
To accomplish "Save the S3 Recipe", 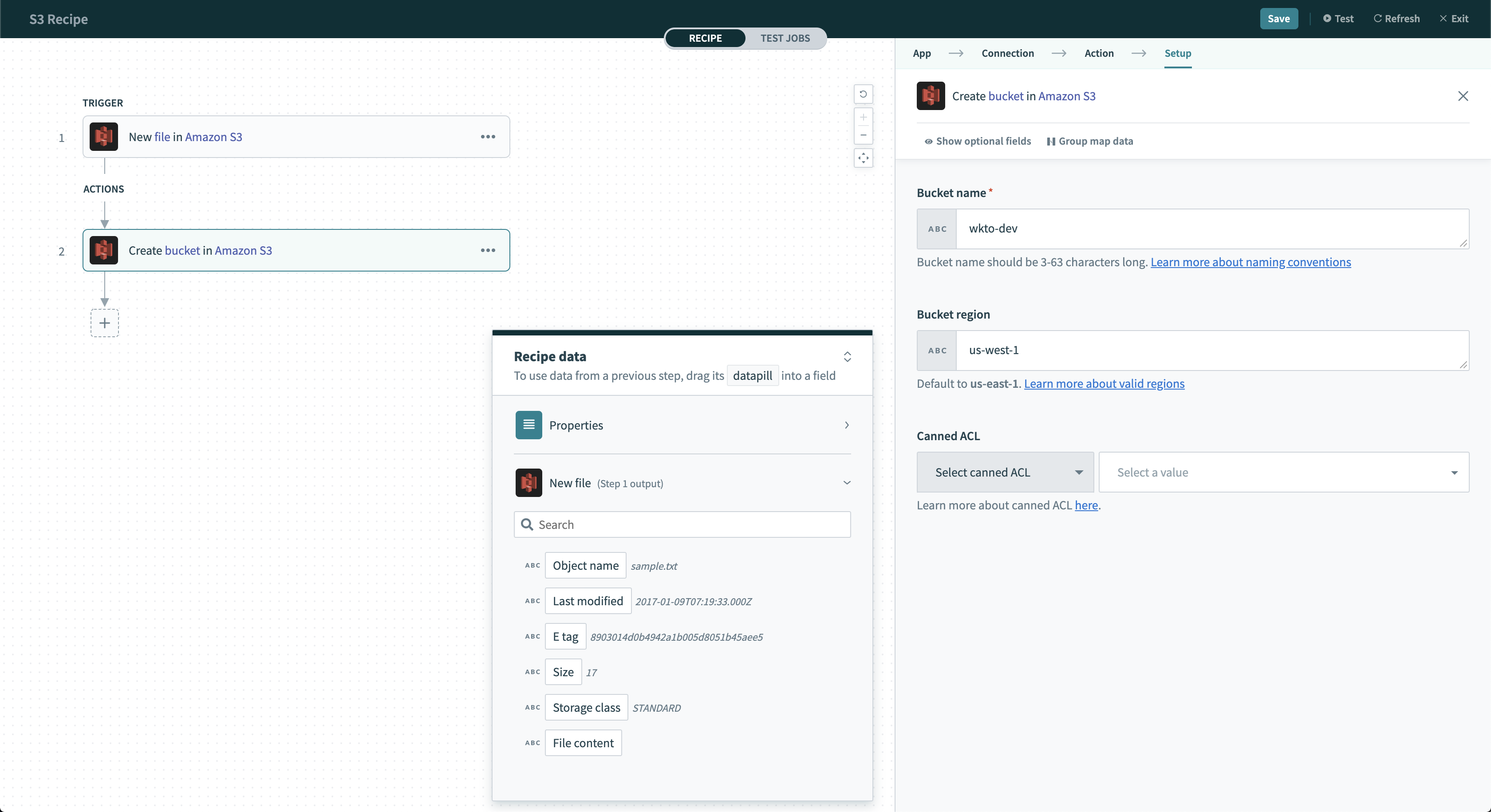I will [x=1278, y=19].
